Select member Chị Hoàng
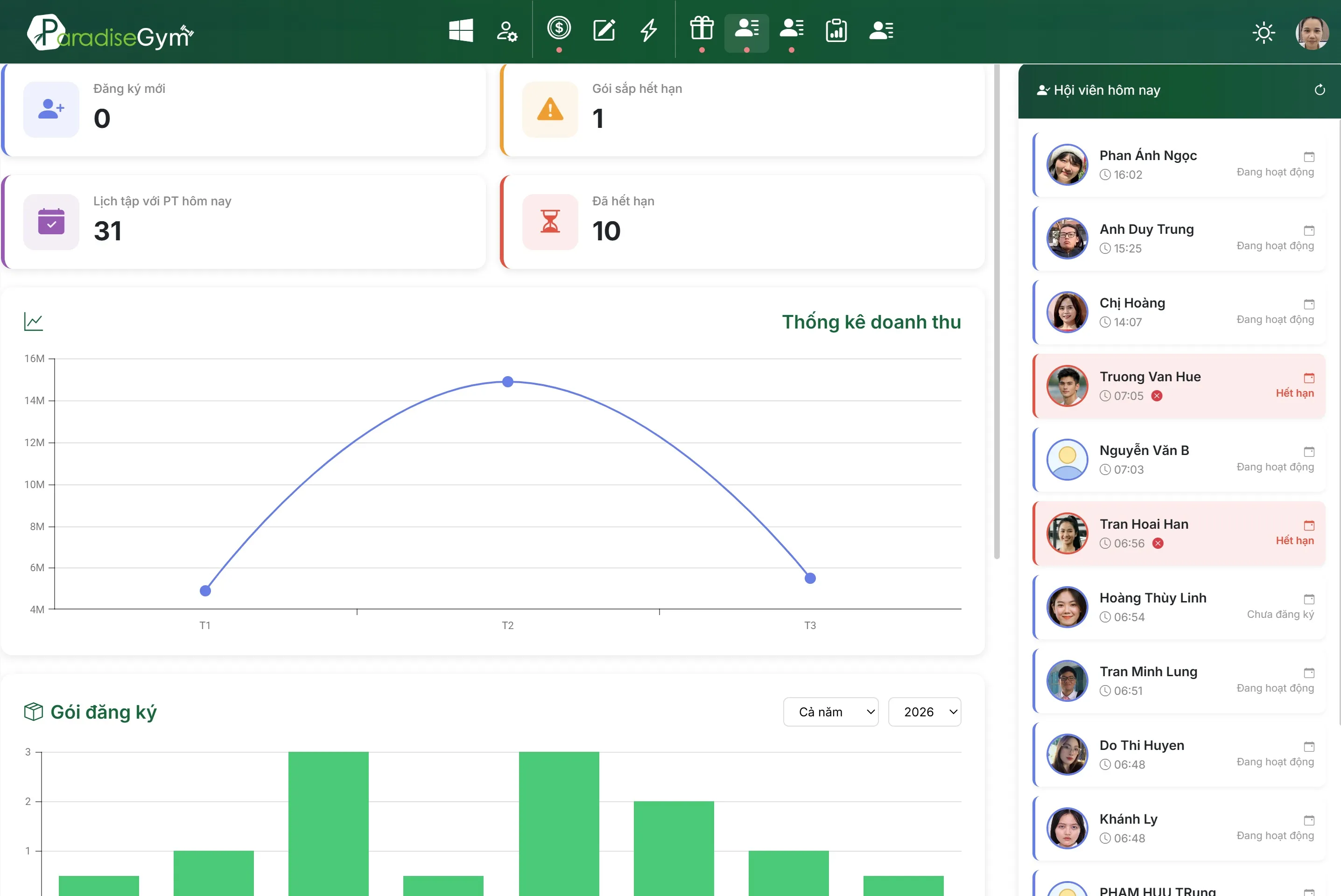 1179,312
